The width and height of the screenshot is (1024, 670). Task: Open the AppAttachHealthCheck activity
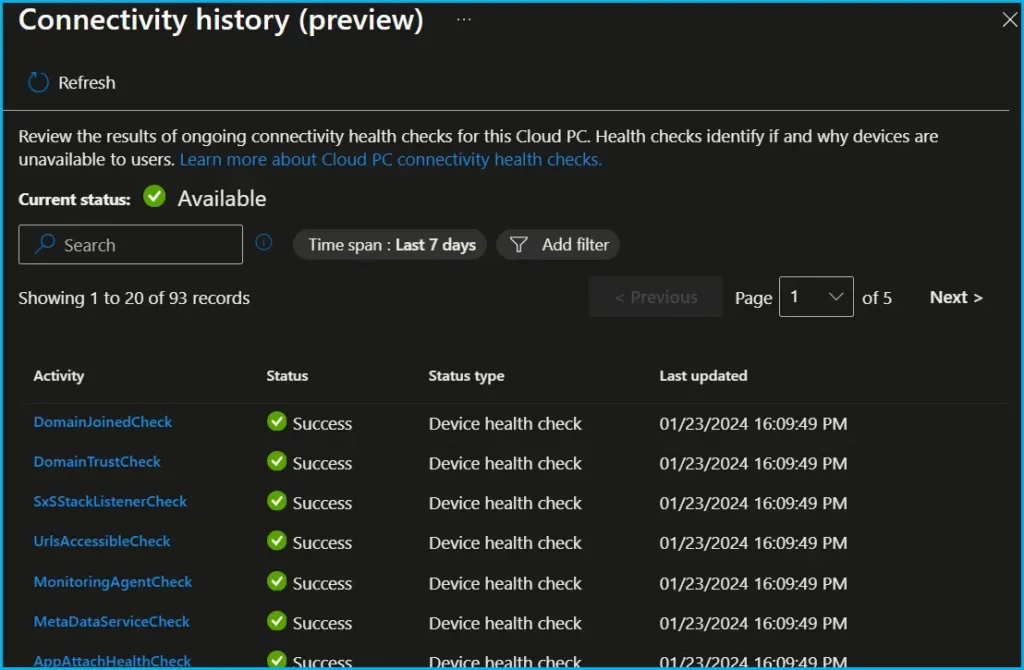pyautogui.click(x=112, y=661)
